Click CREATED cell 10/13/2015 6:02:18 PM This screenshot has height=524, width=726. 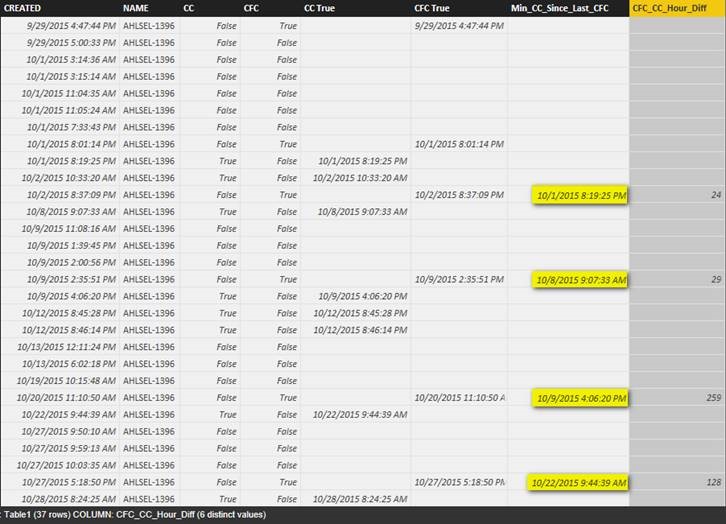[69, 364]
